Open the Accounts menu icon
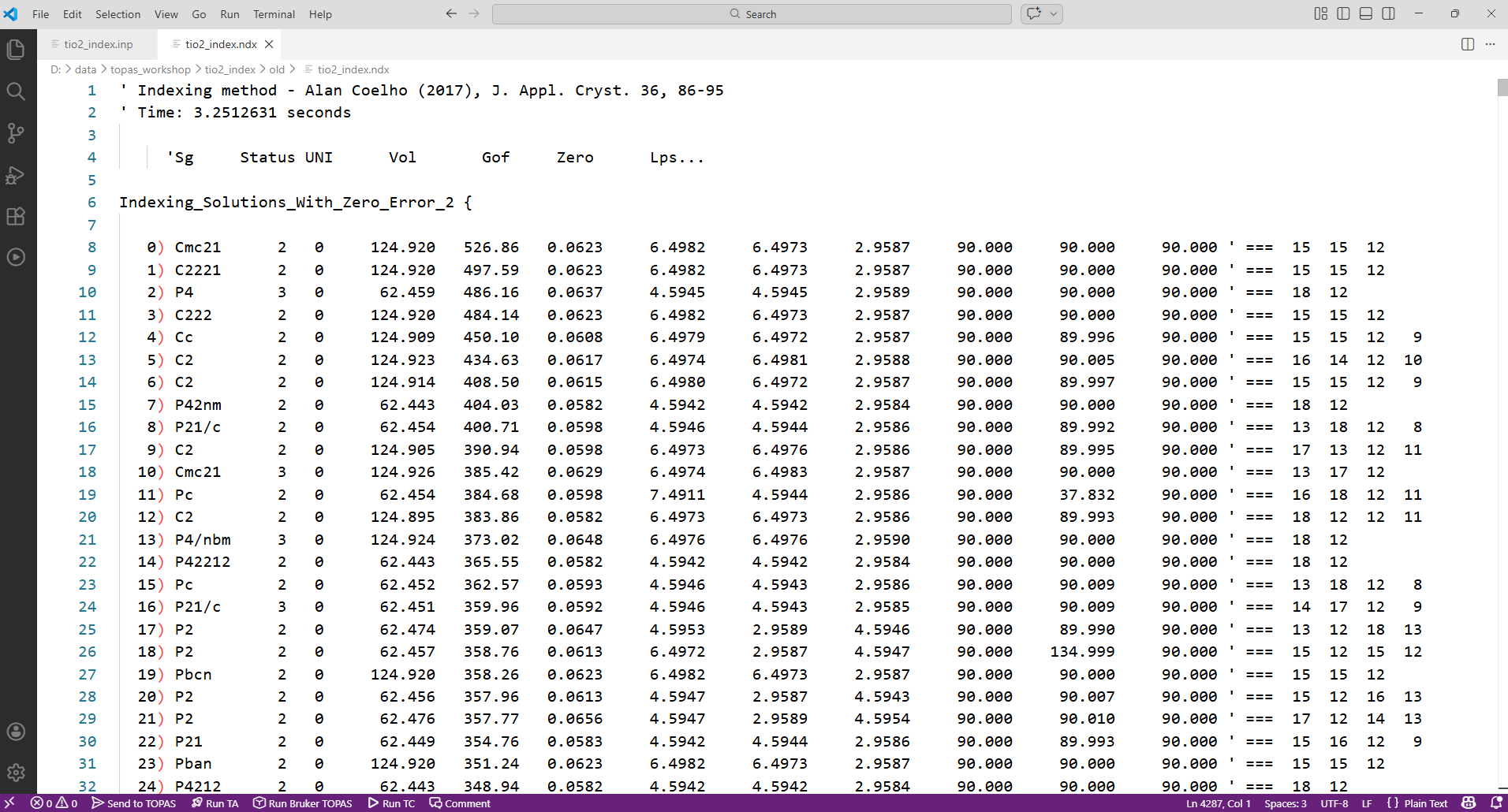This screenshot has width=1508, height=812. (16, 732)
